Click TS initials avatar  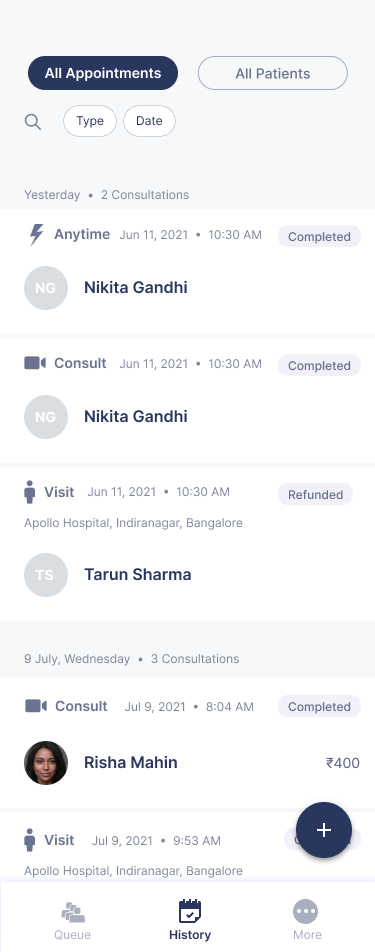click(x=46, y=575)
